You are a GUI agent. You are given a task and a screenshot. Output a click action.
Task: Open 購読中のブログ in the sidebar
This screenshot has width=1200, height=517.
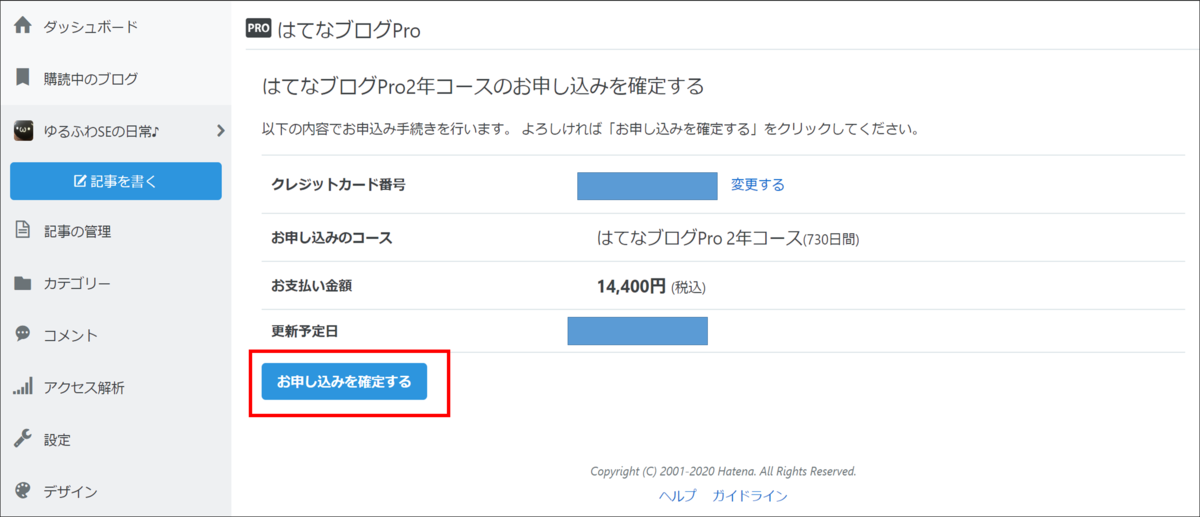click(91, 79)
